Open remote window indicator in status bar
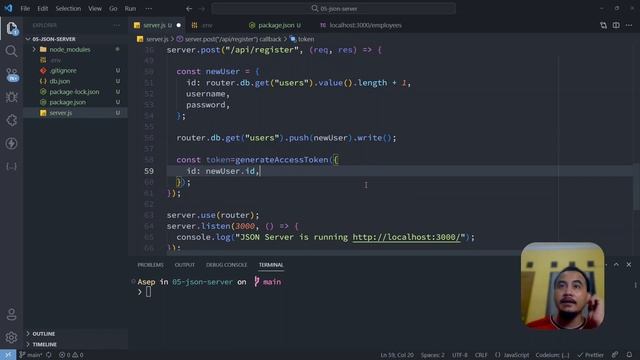This screenshot has width=640, height=360. point(8,355)
